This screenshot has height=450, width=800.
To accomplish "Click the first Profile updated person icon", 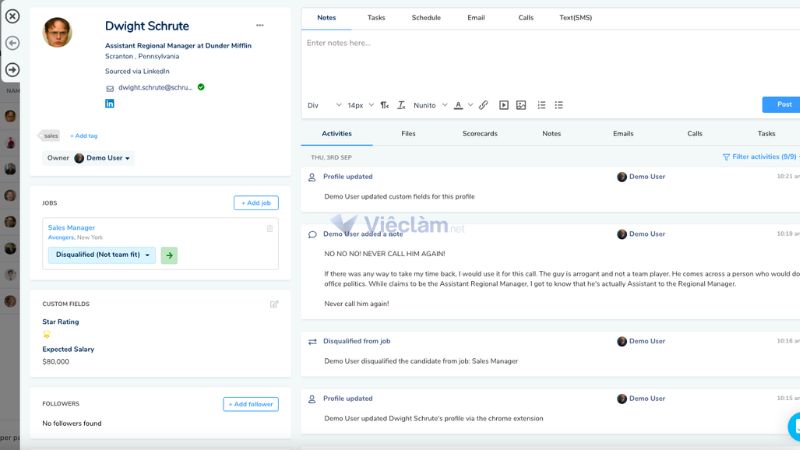I will click(x=312, y=177).
